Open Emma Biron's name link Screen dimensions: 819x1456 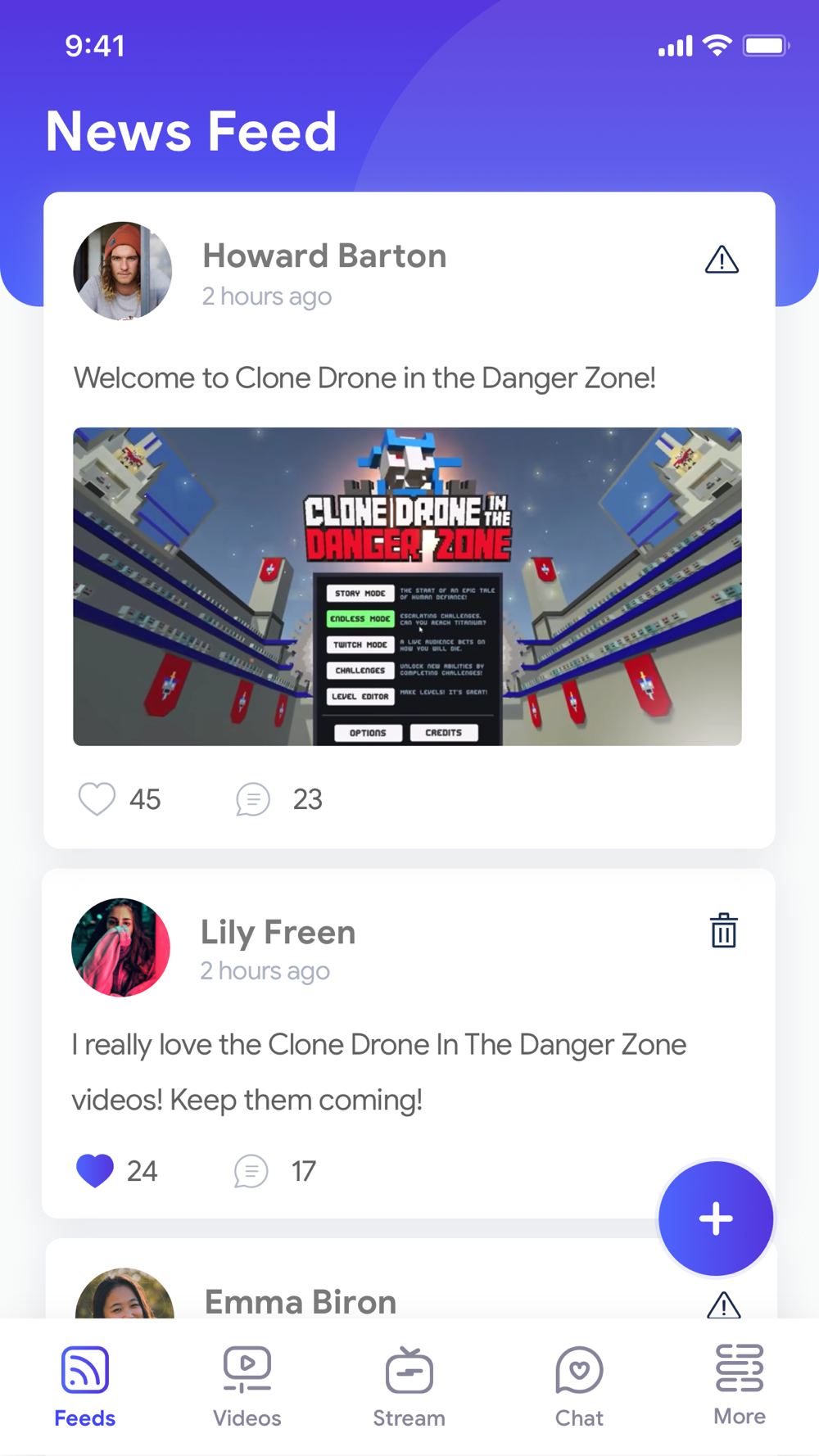coord(301,1301)
